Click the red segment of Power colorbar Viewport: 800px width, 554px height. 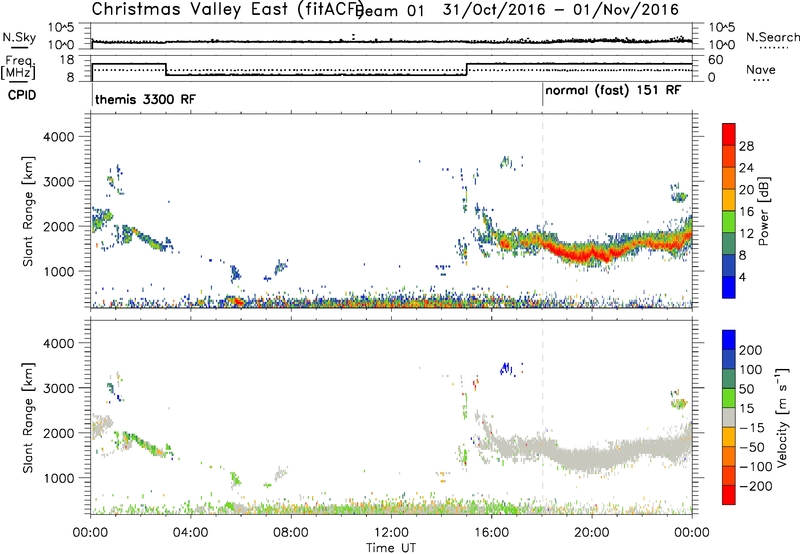(729, 134)
